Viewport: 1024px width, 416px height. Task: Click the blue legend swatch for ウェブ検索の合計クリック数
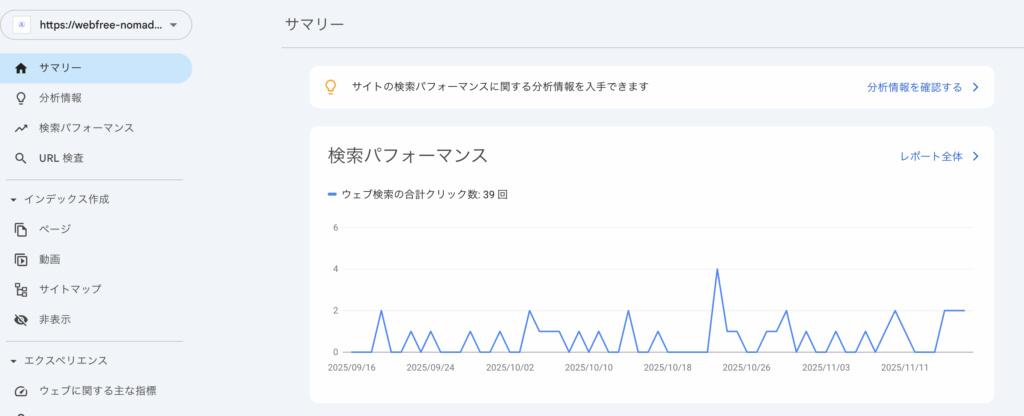click(x=332, y=194)
